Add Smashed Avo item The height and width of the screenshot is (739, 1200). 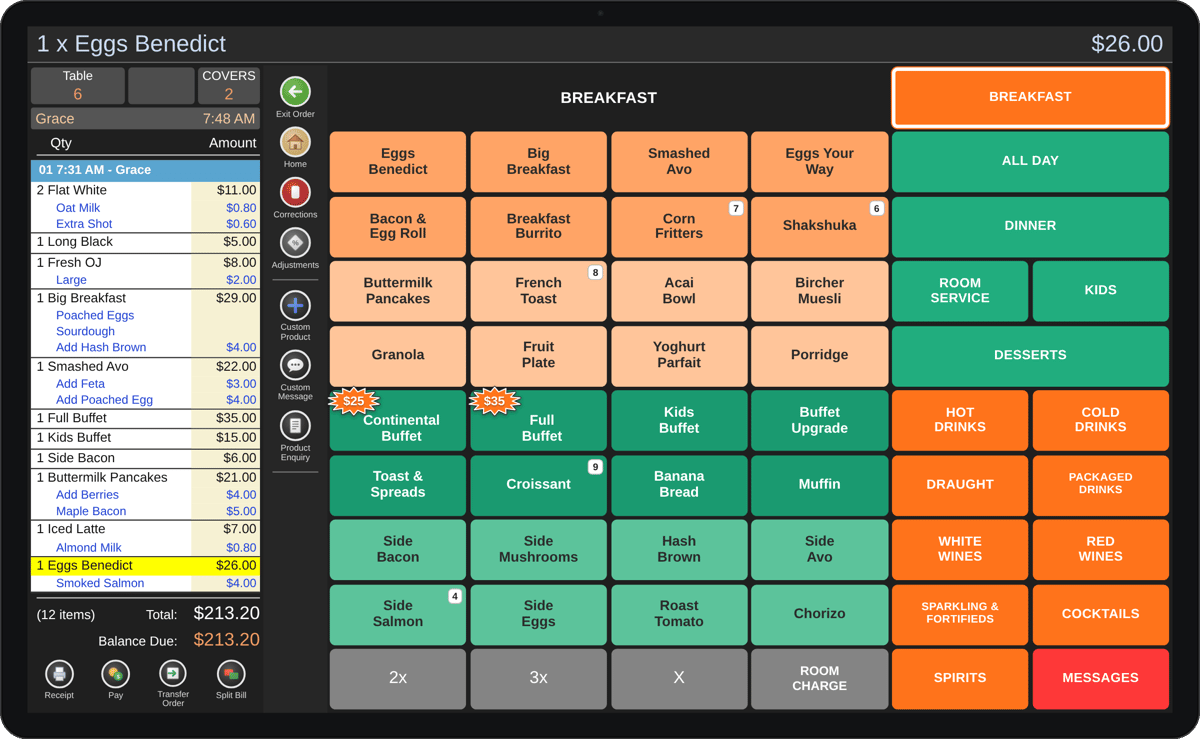click(x=679, y=161)
